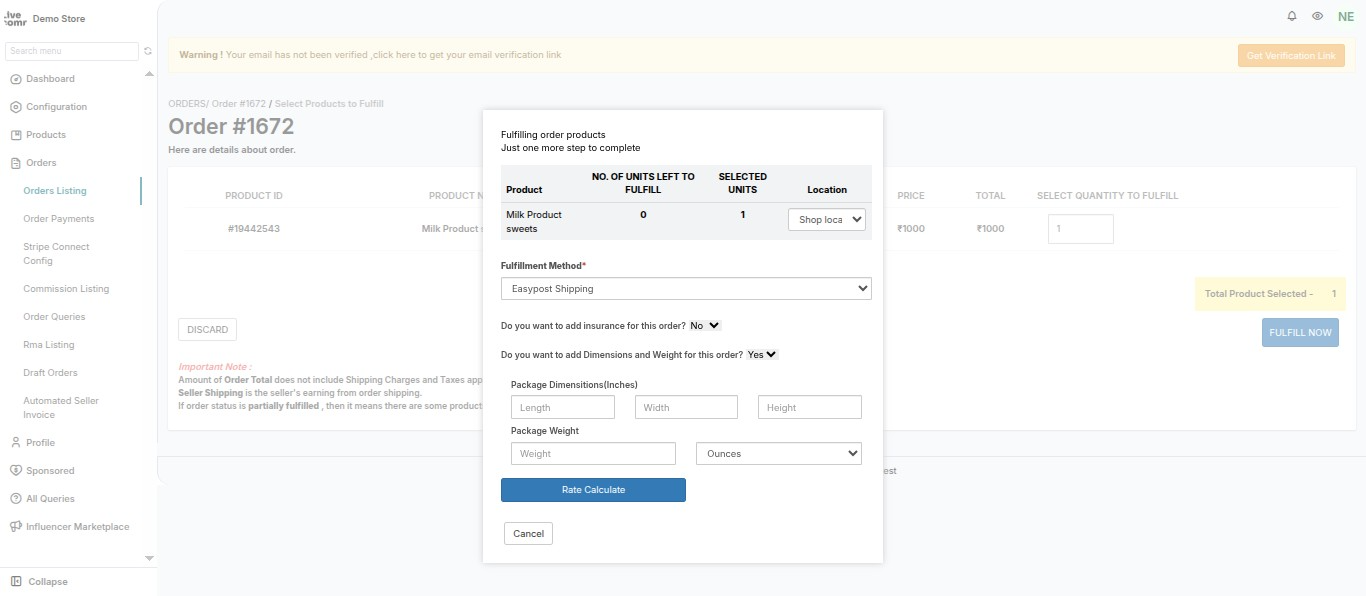
Task: Open the Fulfillment Method dropdown
Action: [x=686, y=288]
